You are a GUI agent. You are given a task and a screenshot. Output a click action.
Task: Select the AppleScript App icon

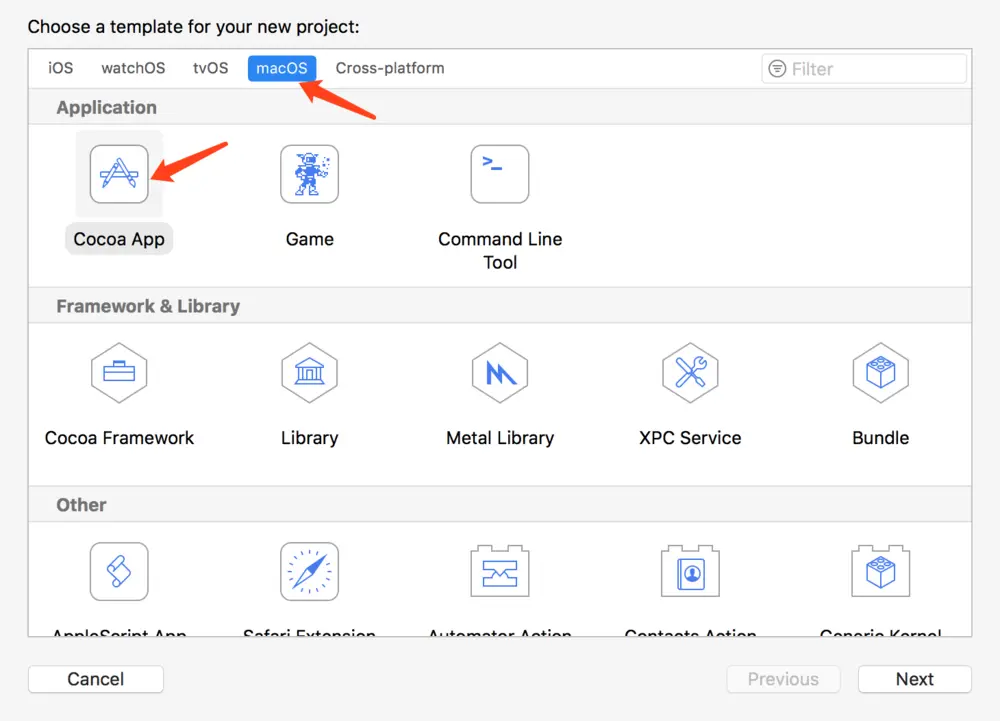click(119, 572)
